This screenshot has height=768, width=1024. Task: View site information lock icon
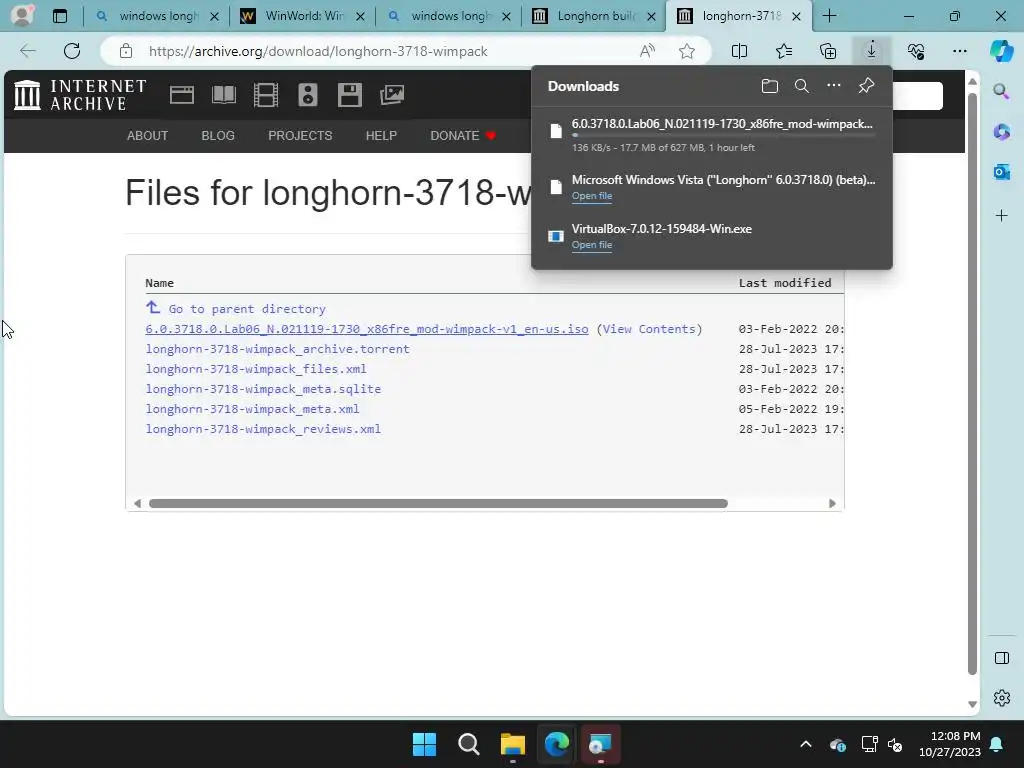point(126,51)
